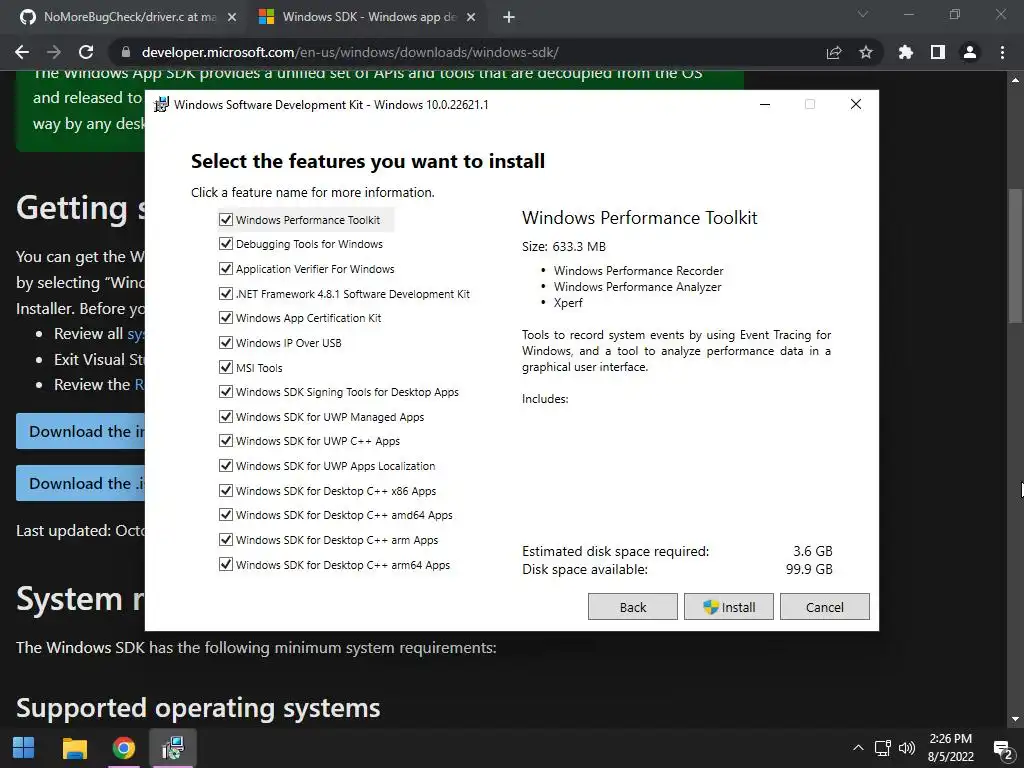This screenshot has height=768, width=1024.
Task: Open File Explorer from taskbar
Action: pyautogui.click(x=74, y=748)
